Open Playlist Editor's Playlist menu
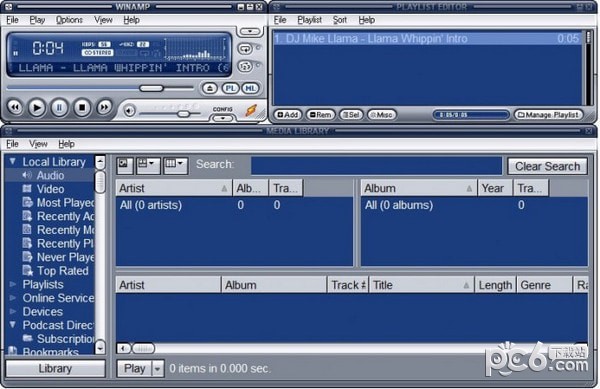Viewport: 600px width, 389px height. coord(310,20)
